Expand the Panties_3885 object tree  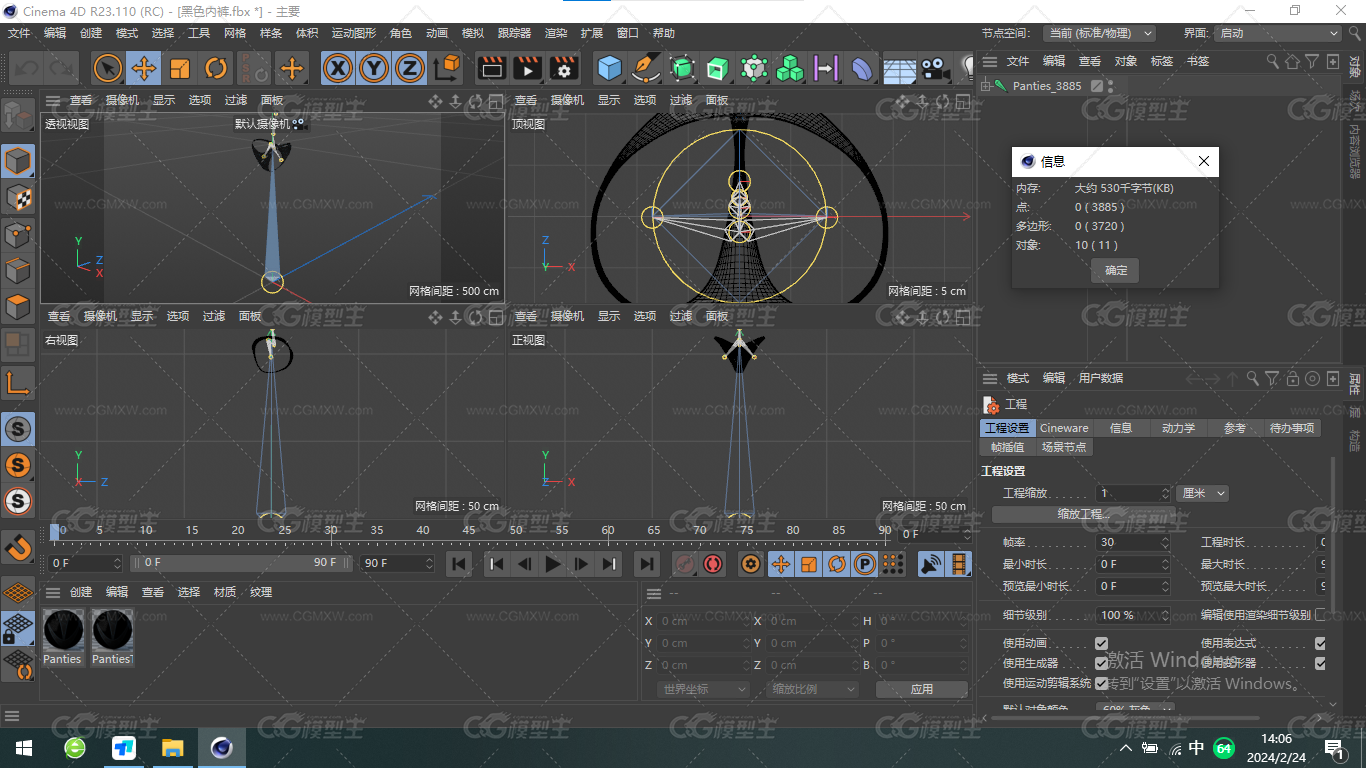[985, 86]
